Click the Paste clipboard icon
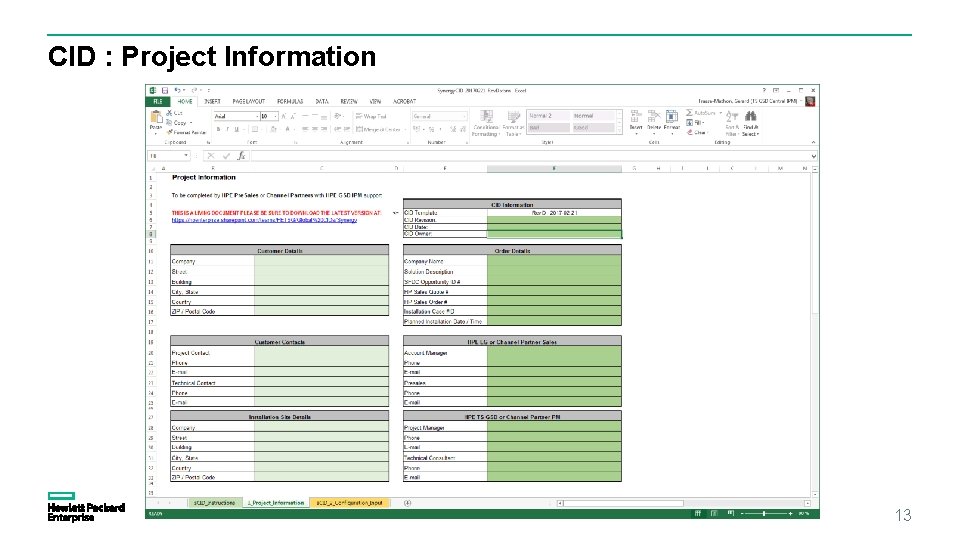Viewport: 960px width, 540px height. click(156, 116)
